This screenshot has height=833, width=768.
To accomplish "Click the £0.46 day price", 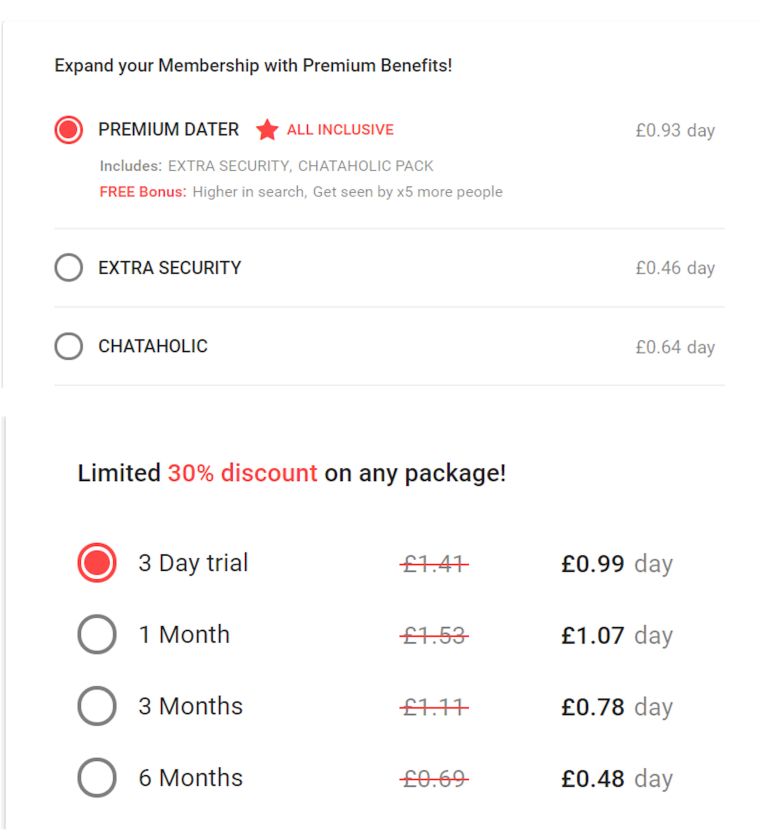I will tap(675, 269).
